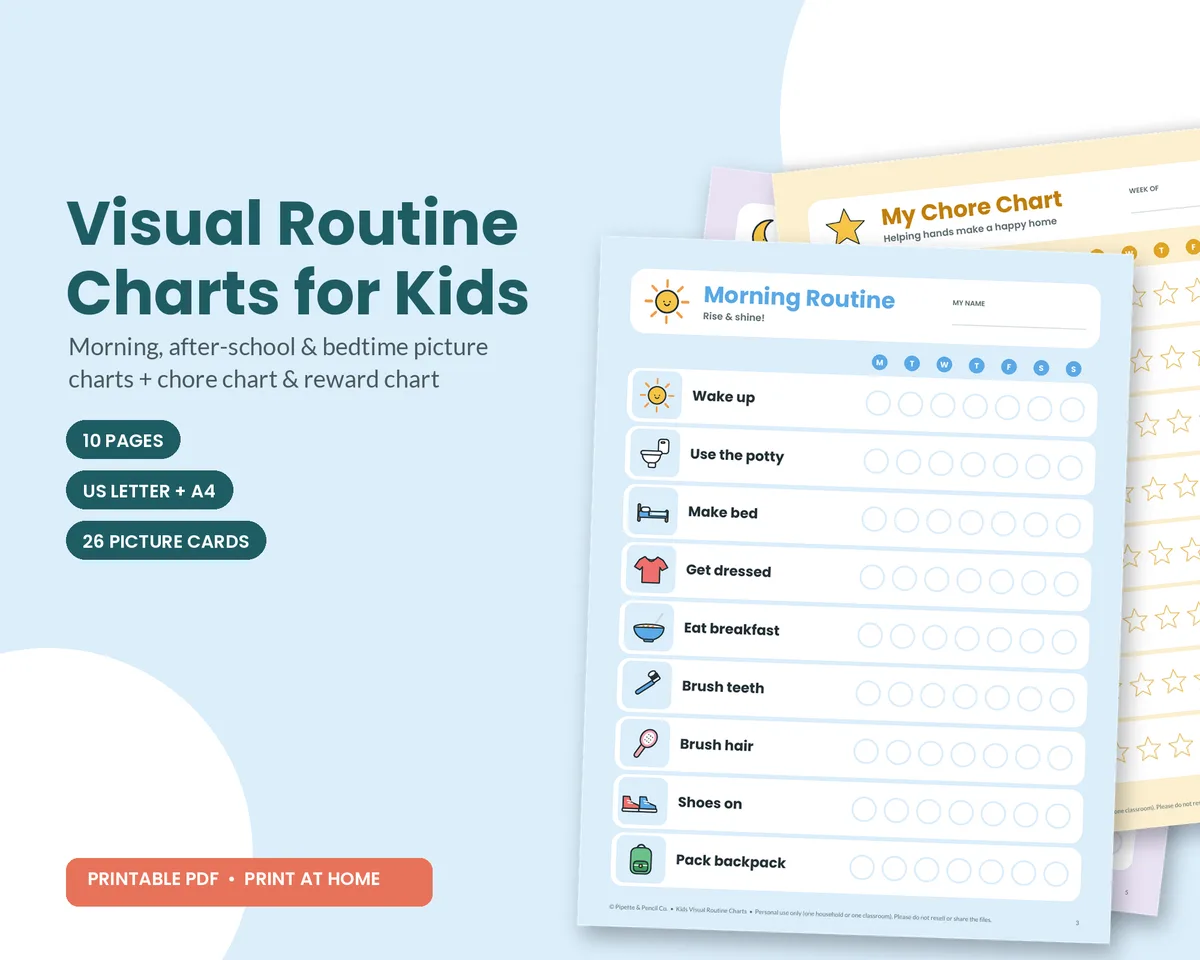Viewport: 1200px width, 960px height.
Task: Click the Shoes on label
Action: point(709,803)
